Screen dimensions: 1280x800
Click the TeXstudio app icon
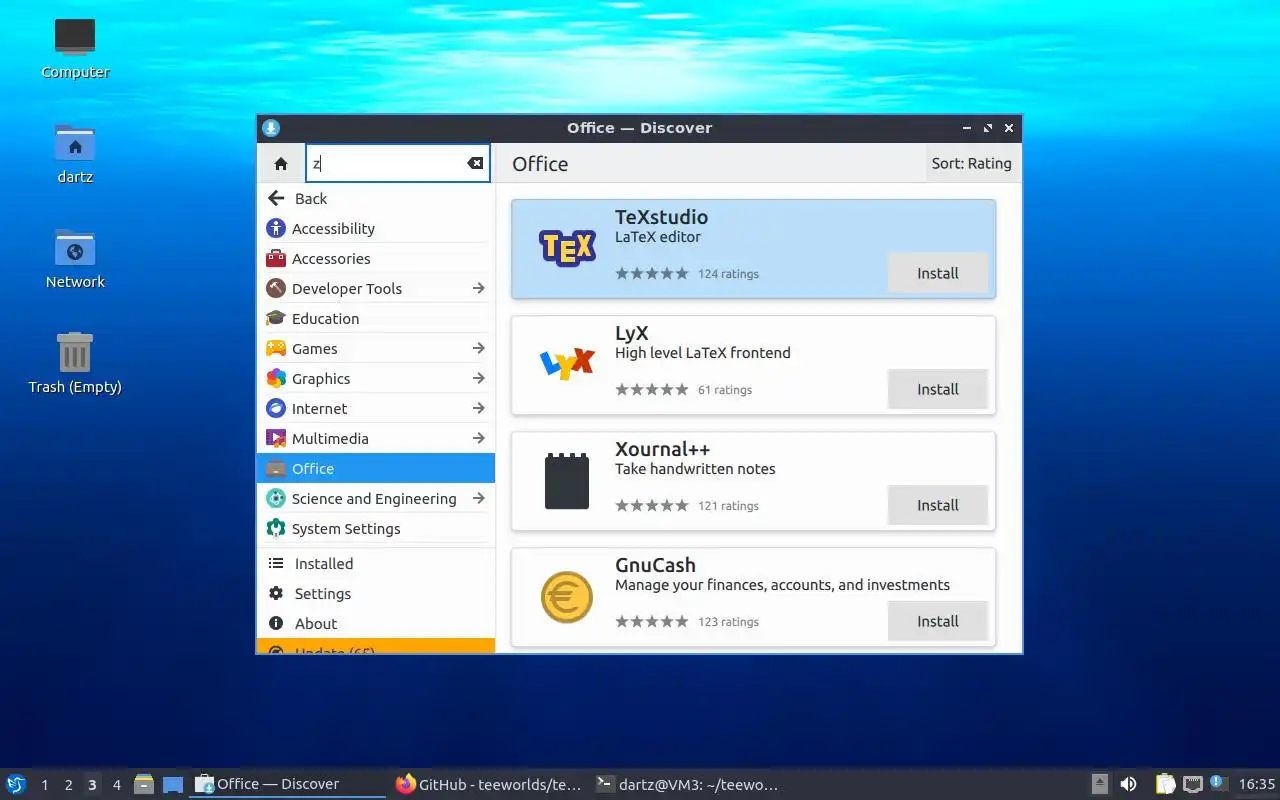click(x=567, y=248)
